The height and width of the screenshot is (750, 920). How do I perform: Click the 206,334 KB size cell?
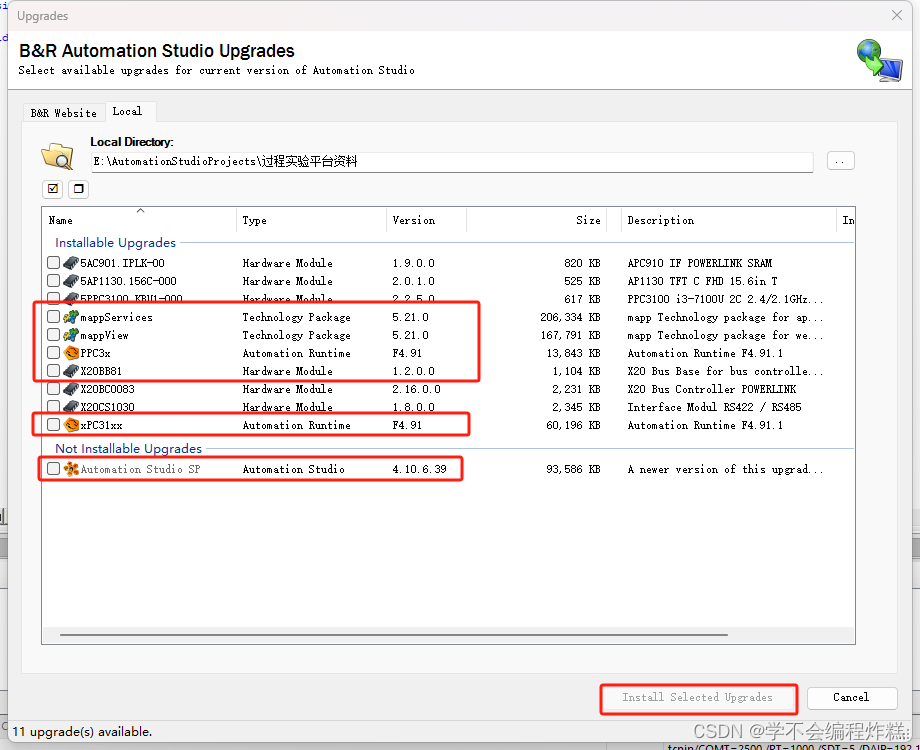pos(570,317)
